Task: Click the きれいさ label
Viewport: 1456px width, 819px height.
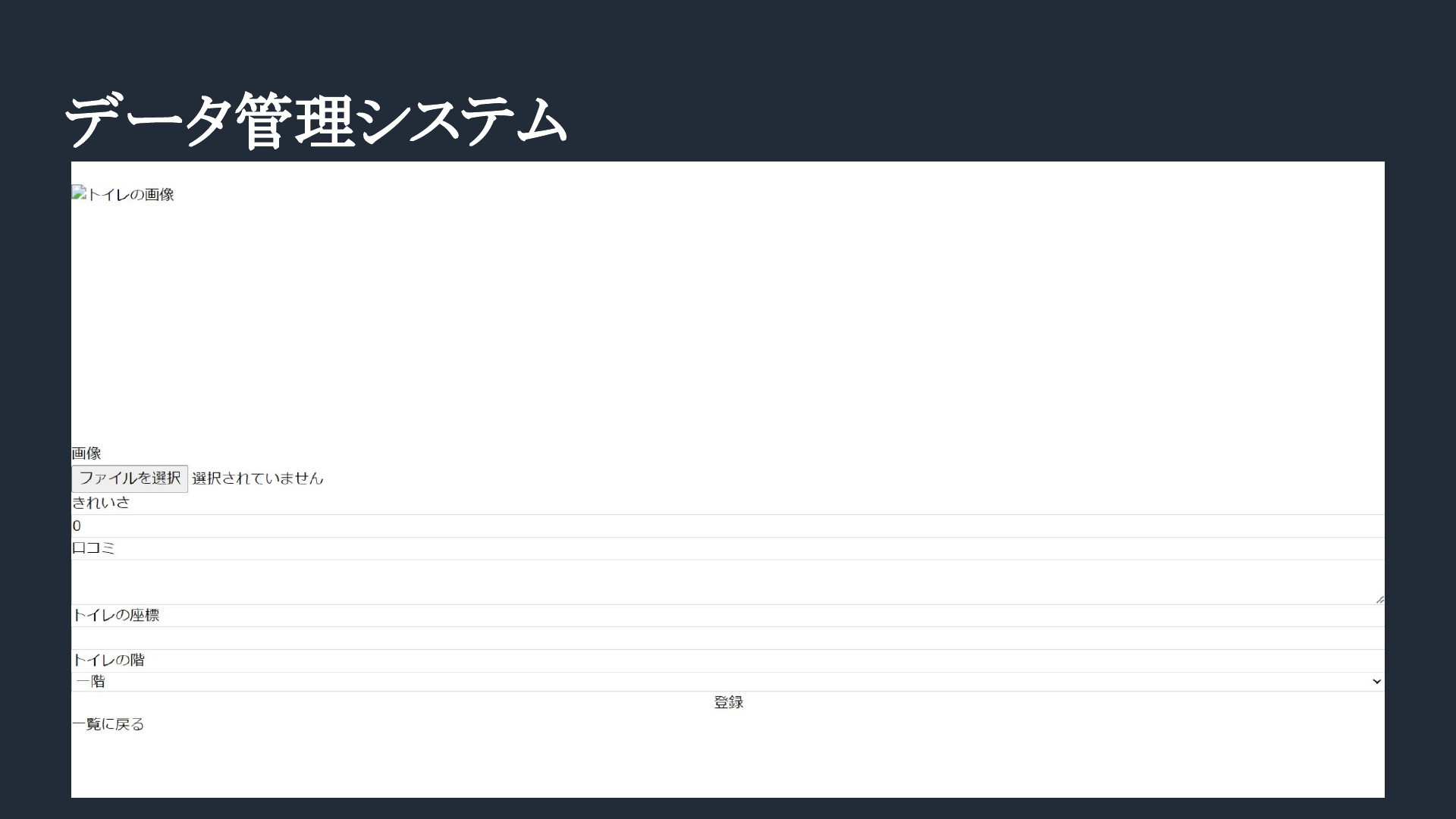Action: [x=101, y=503]
